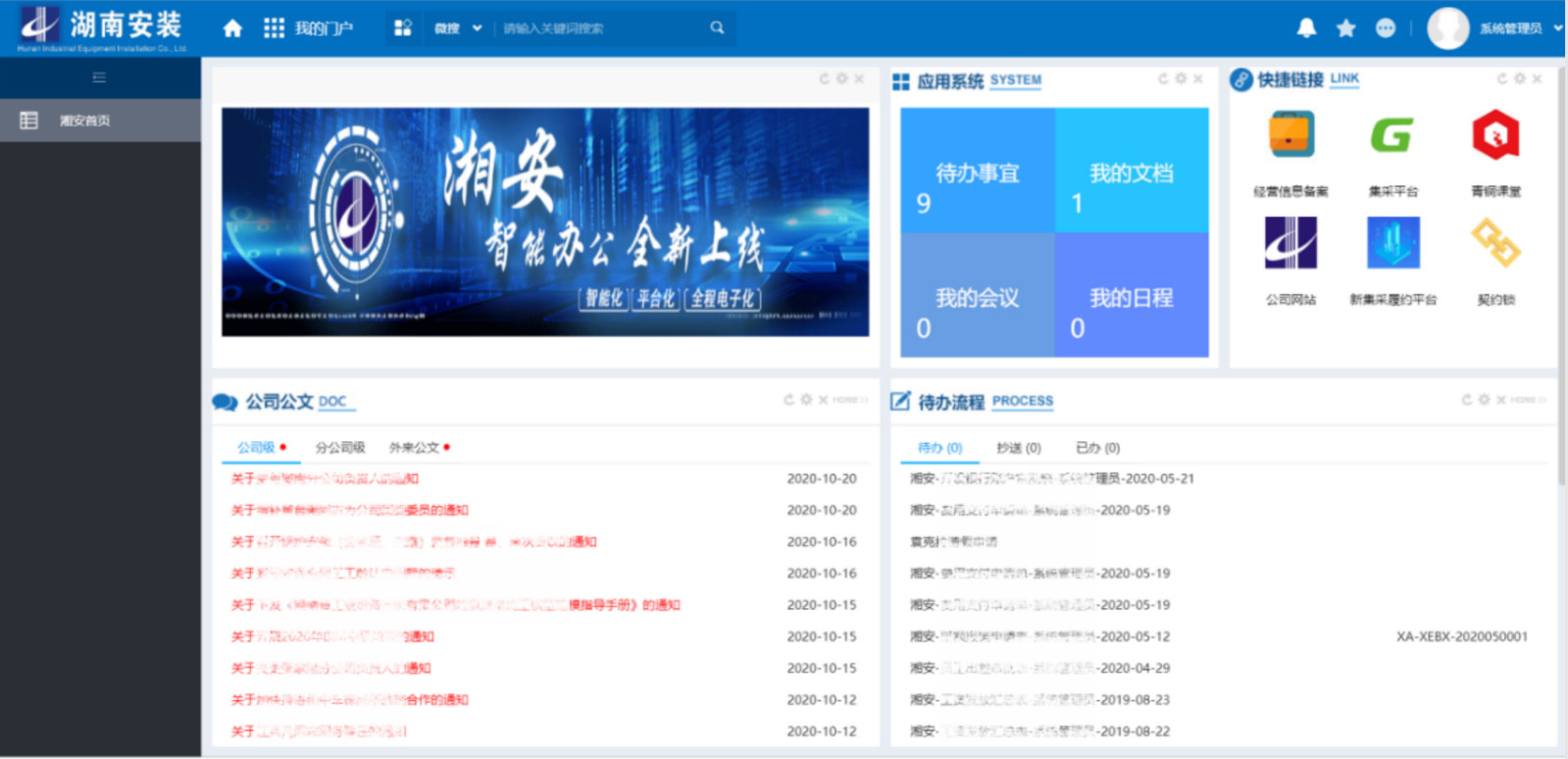Viewport: 1568px width, 759px height.
Task: Open the chat bubble messages icon
Action: (1385, 28)
